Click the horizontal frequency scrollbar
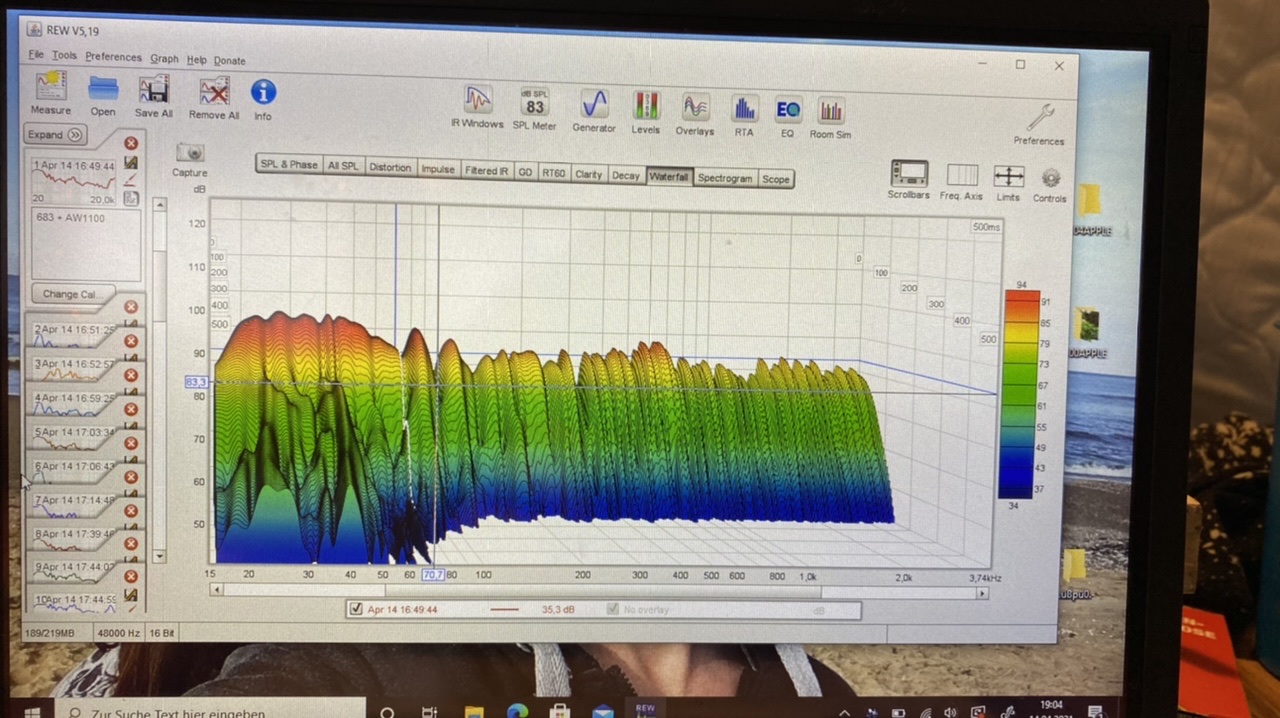This screenshot has width=1280, height=718. click(598, 592)
